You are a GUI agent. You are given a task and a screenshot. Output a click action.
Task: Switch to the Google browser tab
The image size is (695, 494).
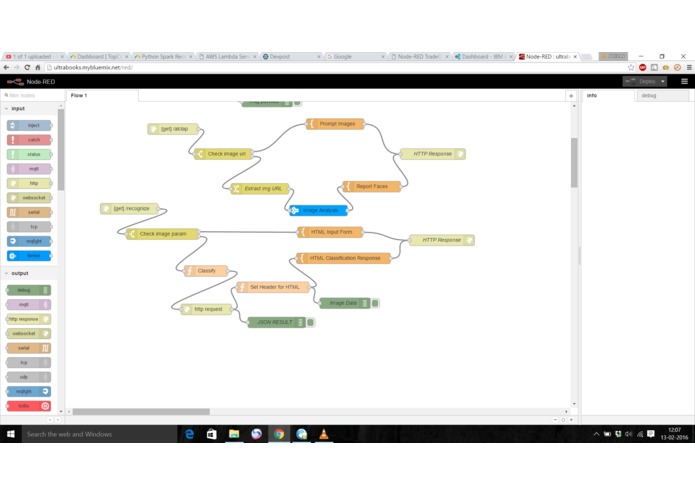click(x=355, y=57)
